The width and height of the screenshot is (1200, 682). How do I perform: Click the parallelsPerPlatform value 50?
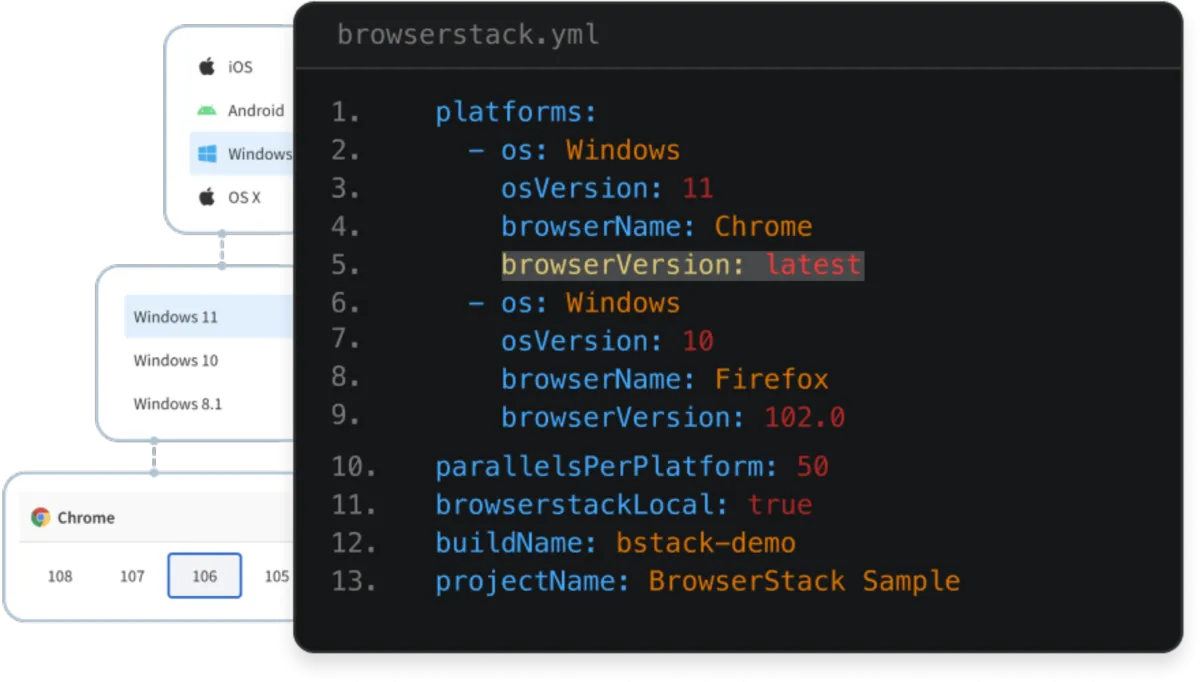pyautogui.click(x=812, y=466)
